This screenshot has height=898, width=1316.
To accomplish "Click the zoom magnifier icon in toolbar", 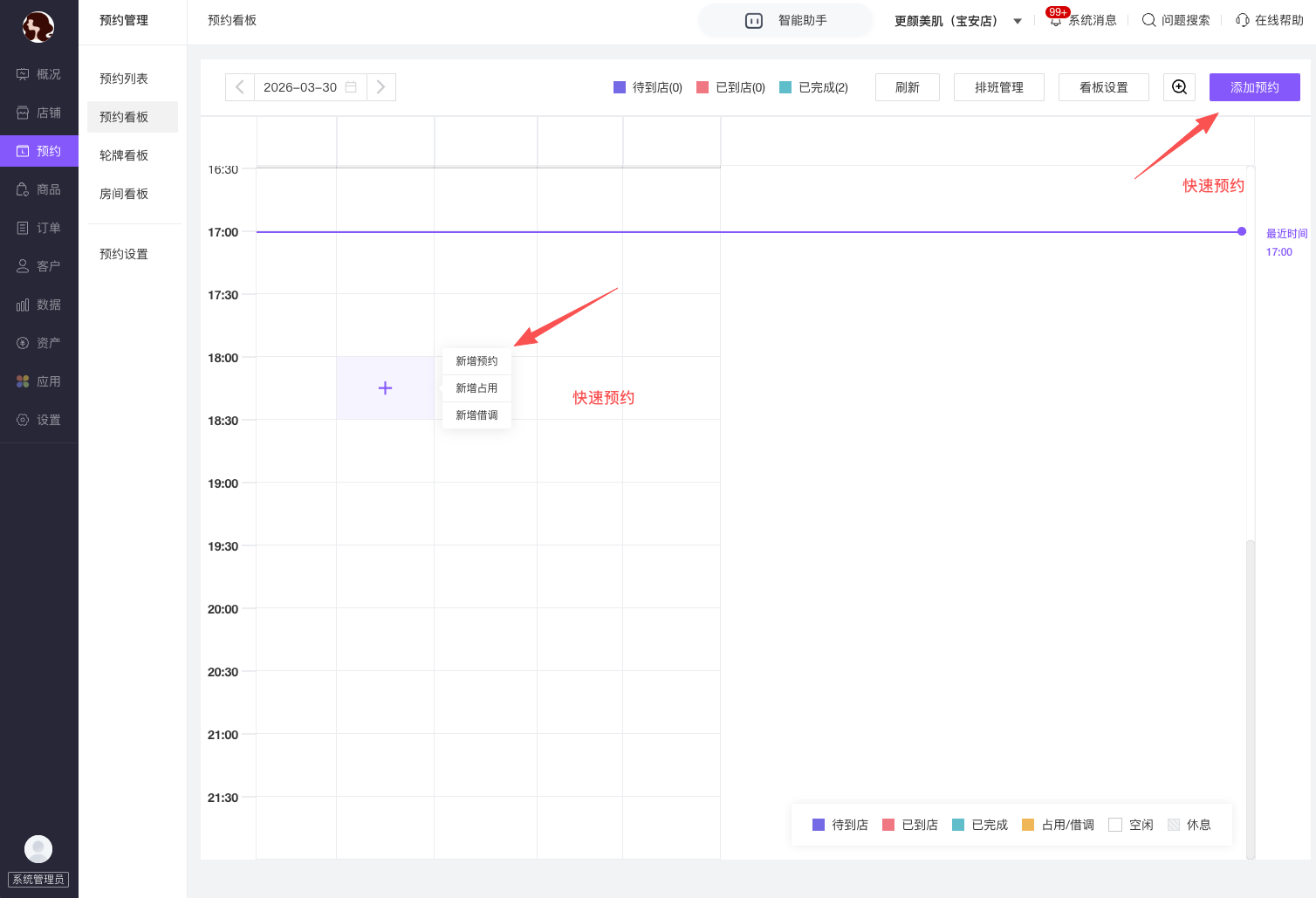I will click(x=1179, y=87).
